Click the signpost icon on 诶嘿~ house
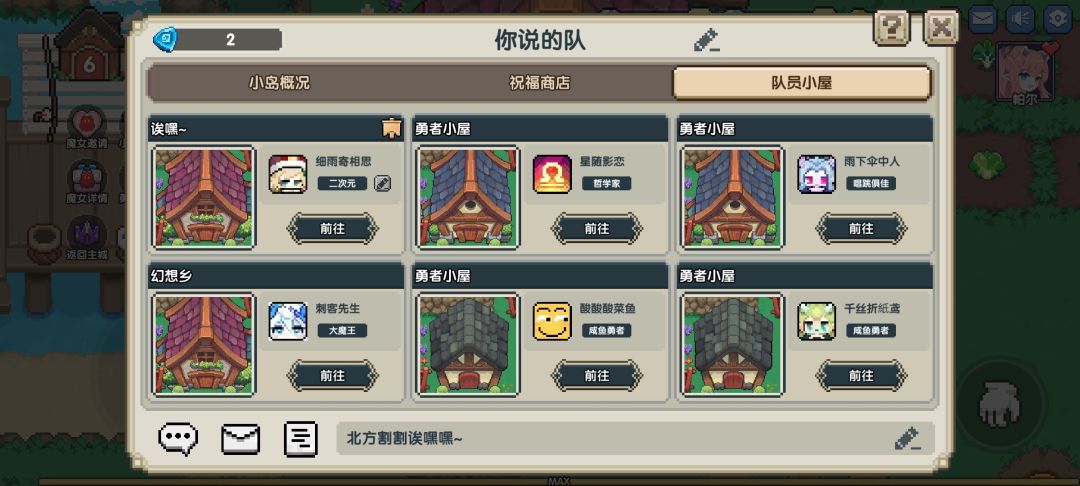 (x=391, y=129)
